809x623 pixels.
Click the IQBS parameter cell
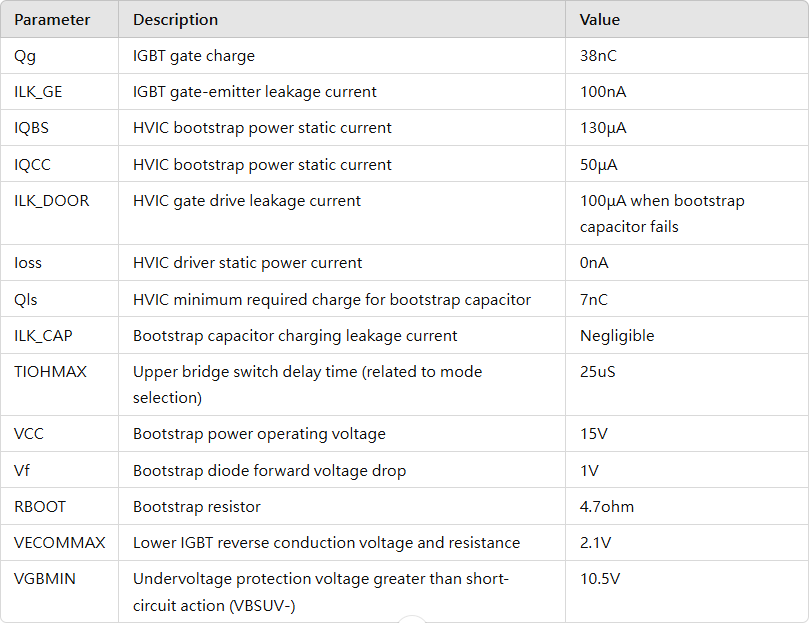tap(32, 128)
